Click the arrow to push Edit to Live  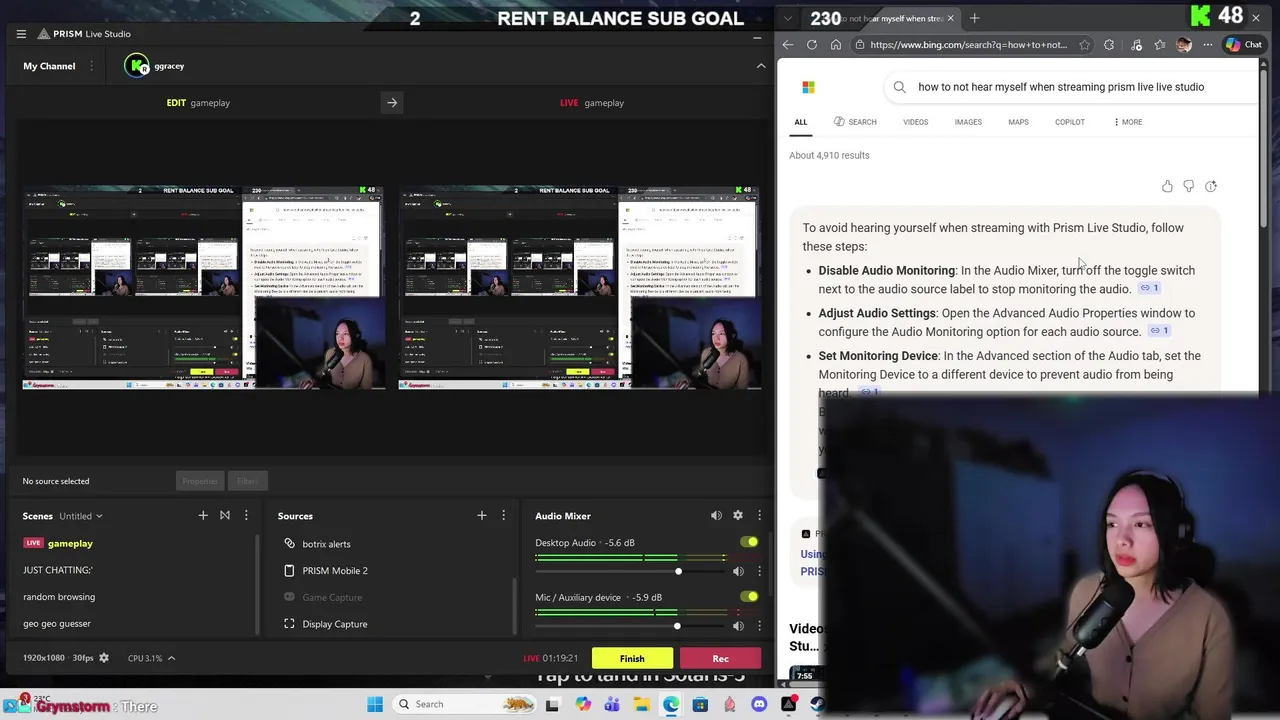coord(392,102)
